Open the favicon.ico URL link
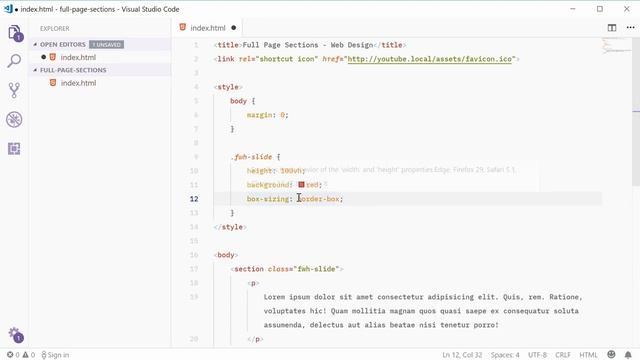The height and width of the screenshot is (360, 640). [x=429, y=59]
